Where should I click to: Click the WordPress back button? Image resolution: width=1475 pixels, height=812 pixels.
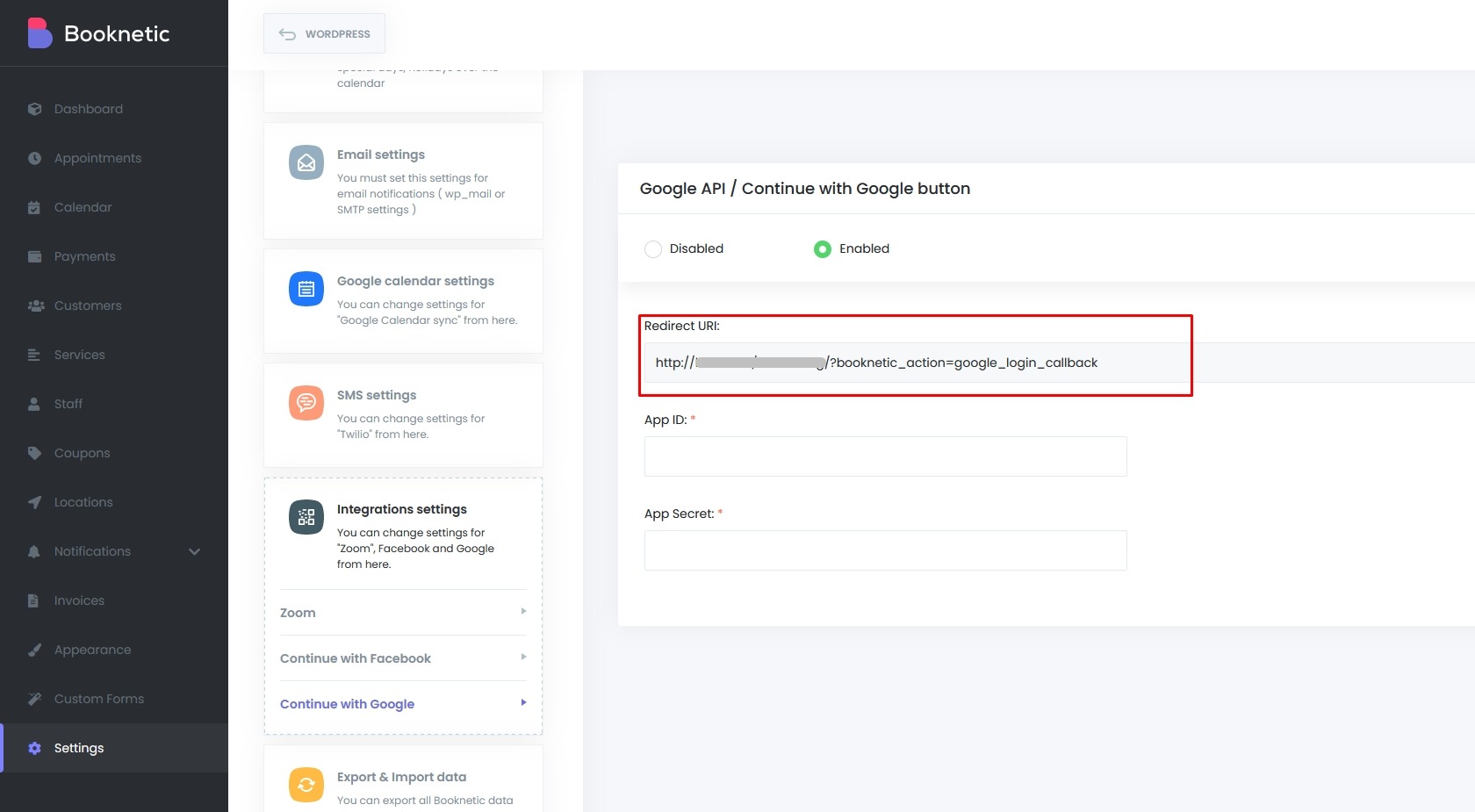tap(323, 33)
